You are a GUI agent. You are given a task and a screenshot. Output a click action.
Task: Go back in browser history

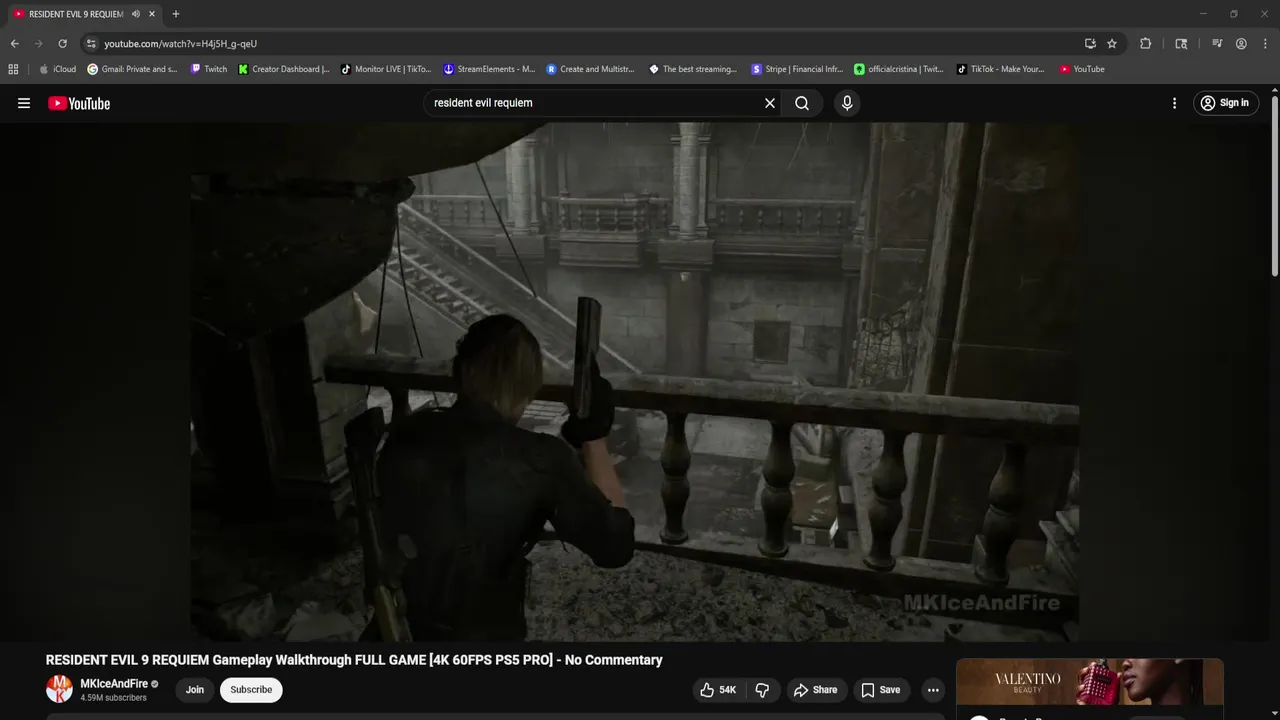[x=14, y=44]
